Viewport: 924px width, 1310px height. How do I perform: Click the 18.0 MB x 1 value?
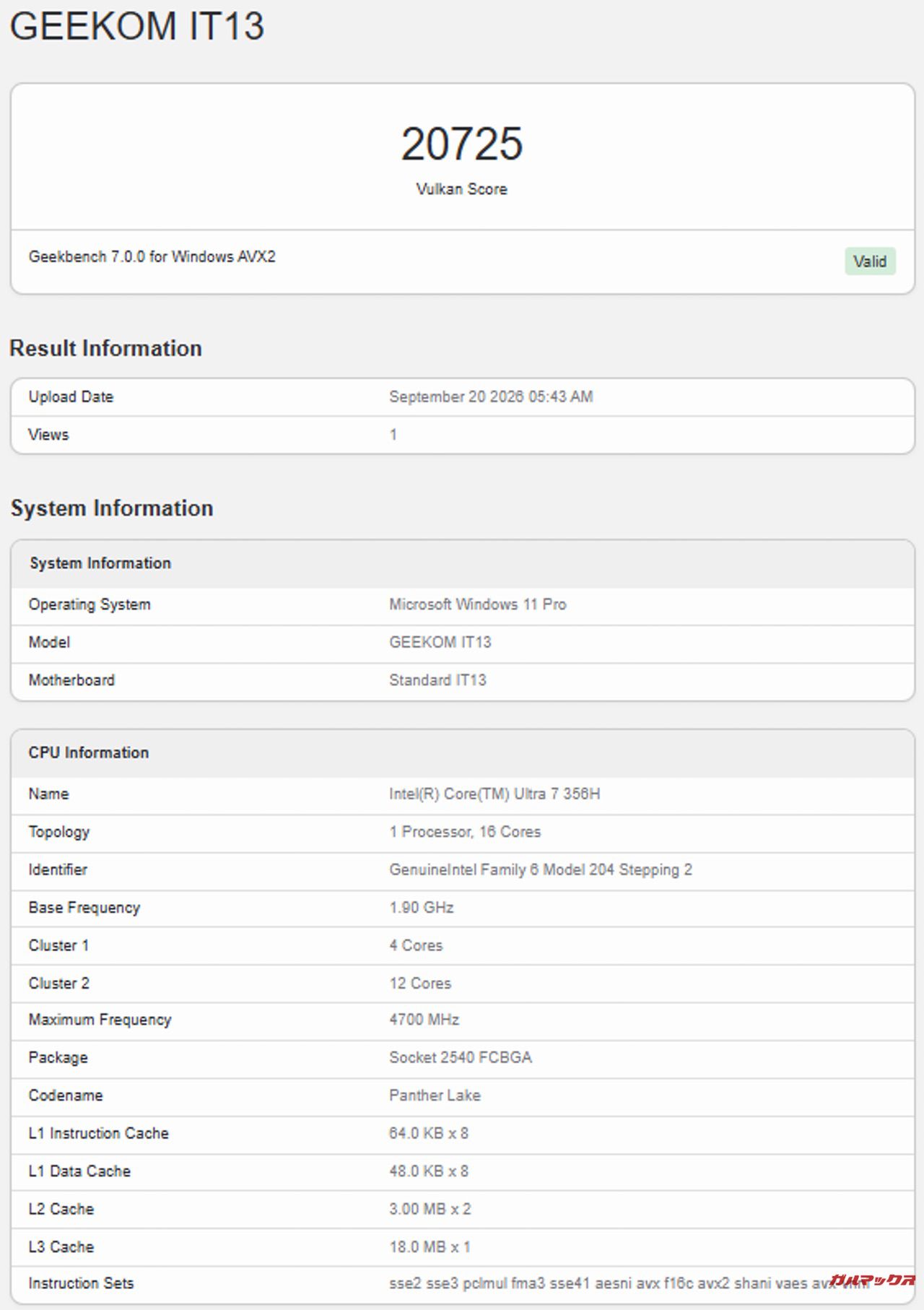tap(430, 1246)
